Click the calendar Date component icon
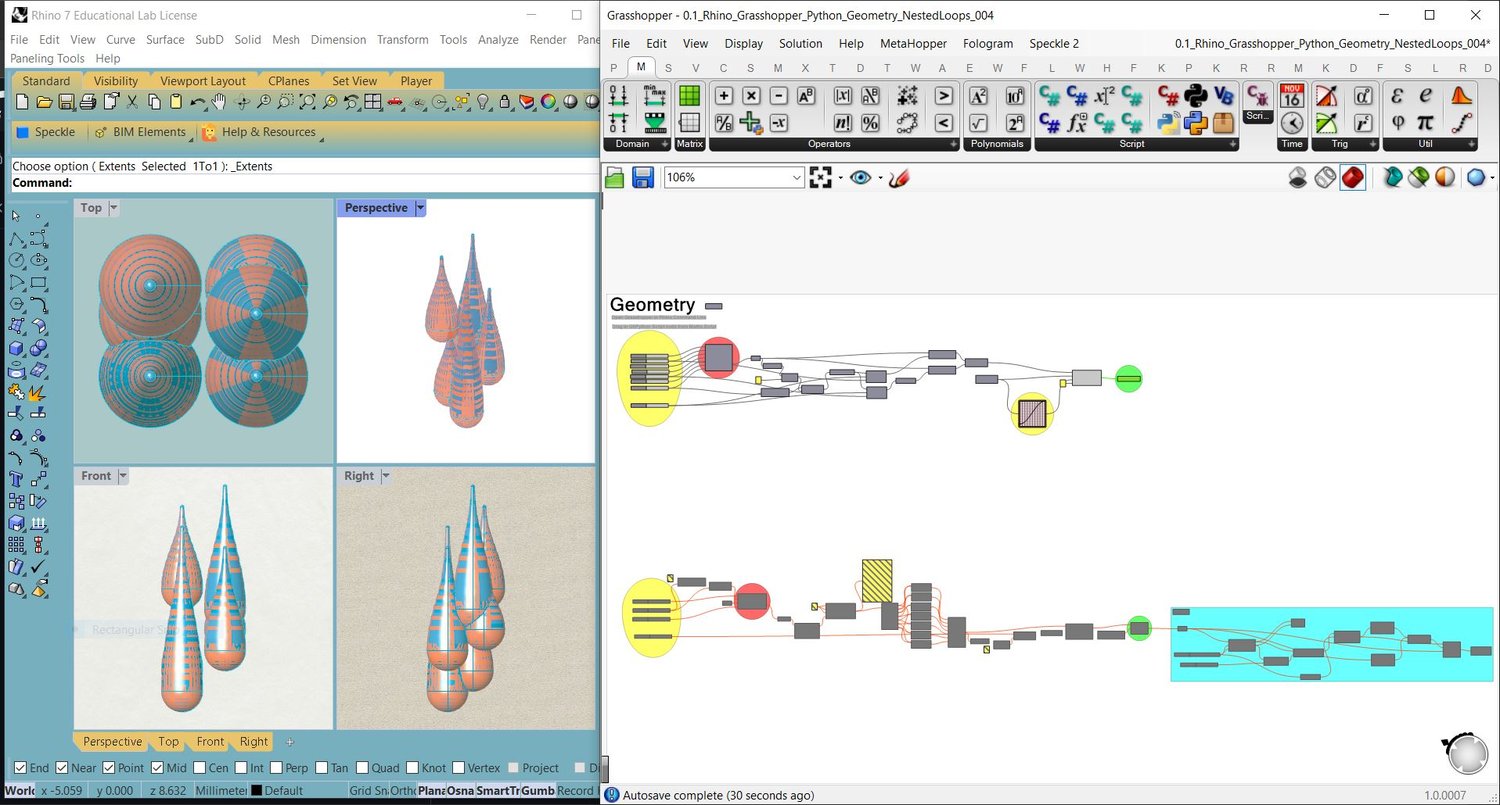Image resolution: width=1500 pixels, height=805 pixels. pyautogui.click(x=1292, y=96)
